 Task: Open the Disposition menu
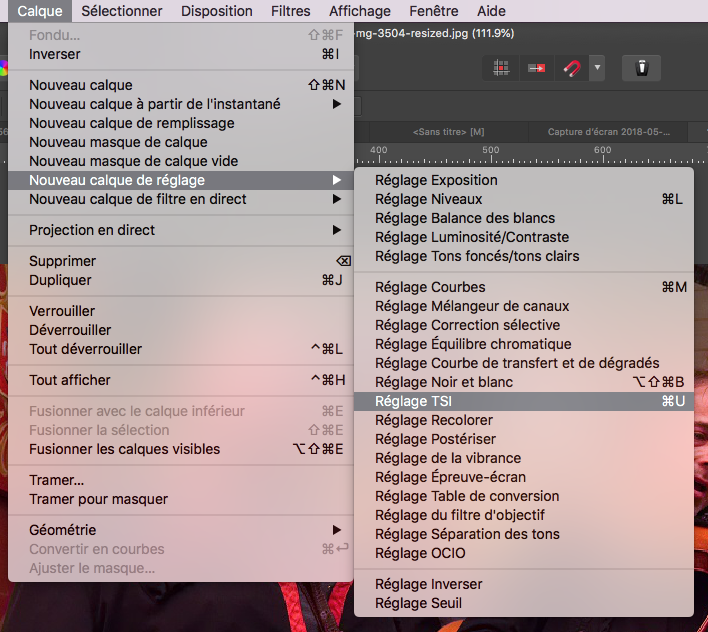click(x=217, y=11)
